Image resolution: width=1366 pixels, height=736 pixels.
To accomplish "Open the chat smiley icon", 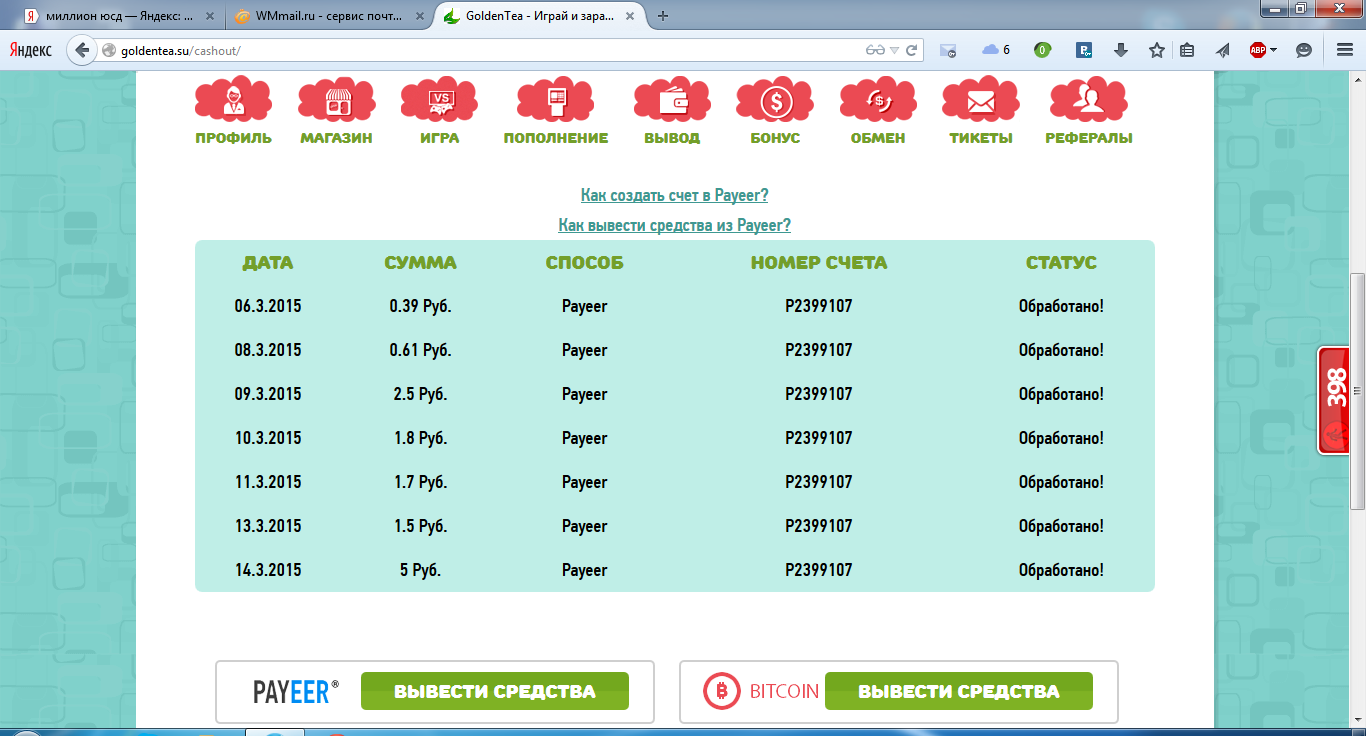I will (1304, 50).
